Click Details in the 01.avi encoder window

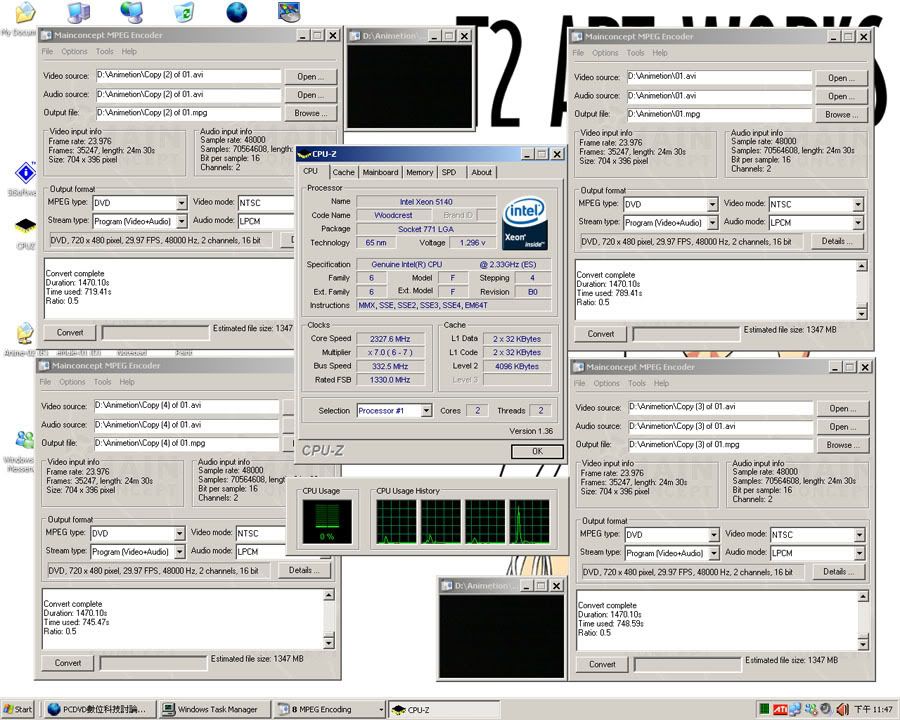[x=837, y=242]
